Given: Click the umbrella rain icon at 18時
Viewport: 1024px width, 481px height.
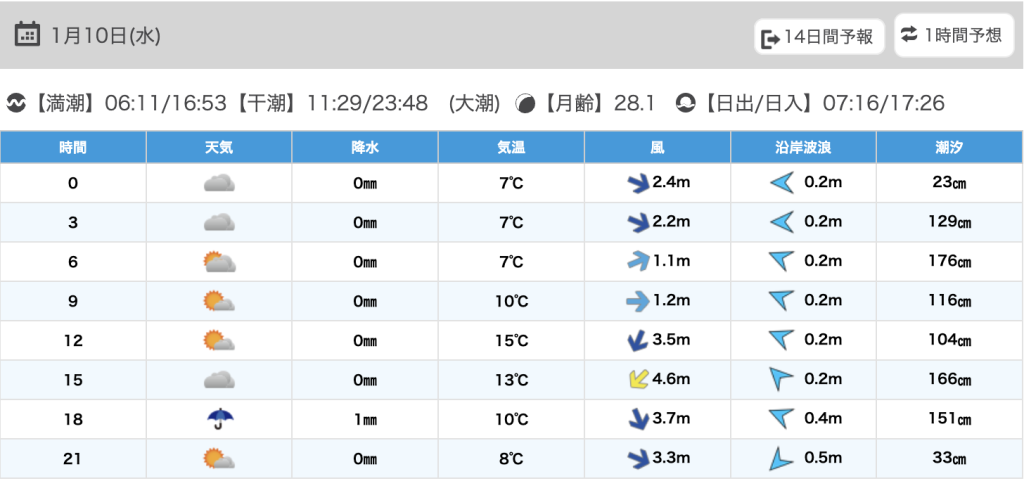Looking at the screenshot, I should (219, 419).
